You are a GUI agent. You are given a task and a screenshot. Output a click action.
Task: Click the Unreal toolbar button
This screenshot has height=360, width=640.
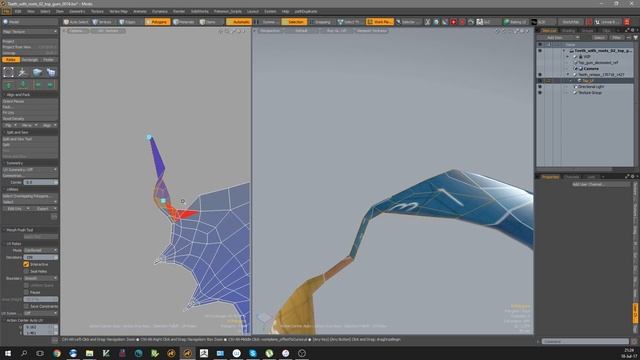(607, 22)
